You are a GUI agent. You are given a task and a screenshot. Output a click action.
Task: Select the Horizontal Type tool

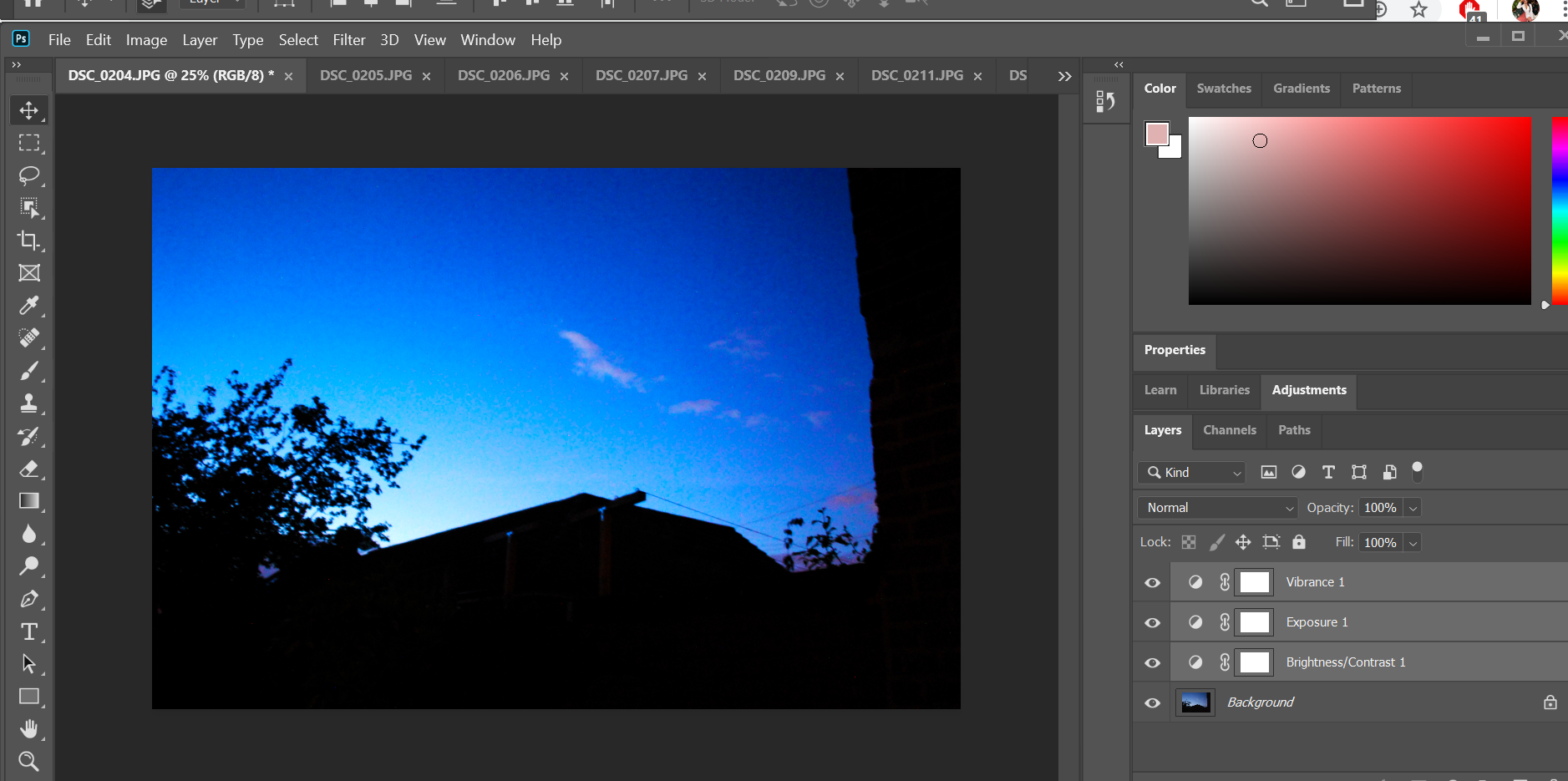(x=28, y=631)
